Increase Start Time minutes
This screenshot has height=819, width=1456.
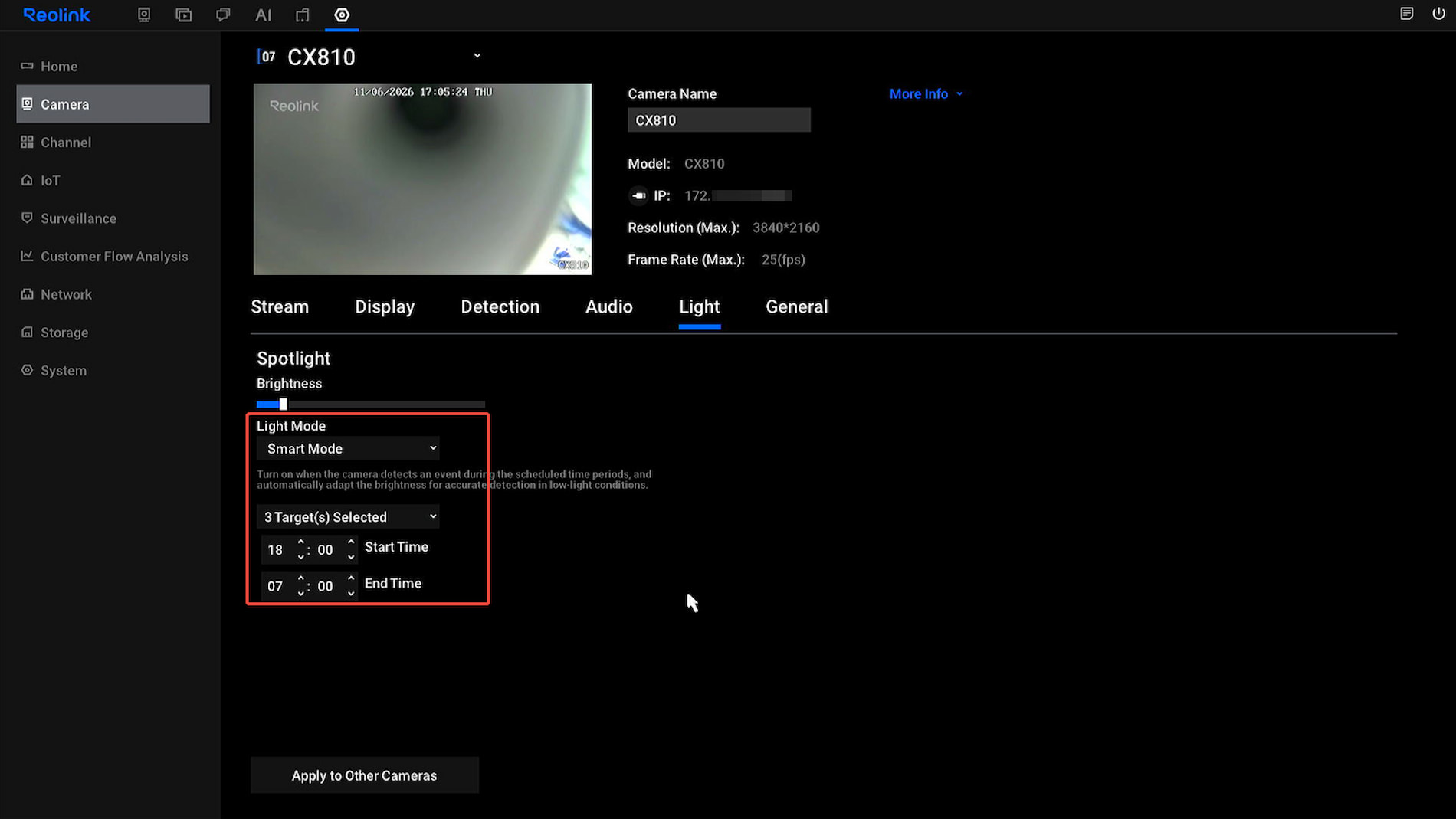[351, 542]
